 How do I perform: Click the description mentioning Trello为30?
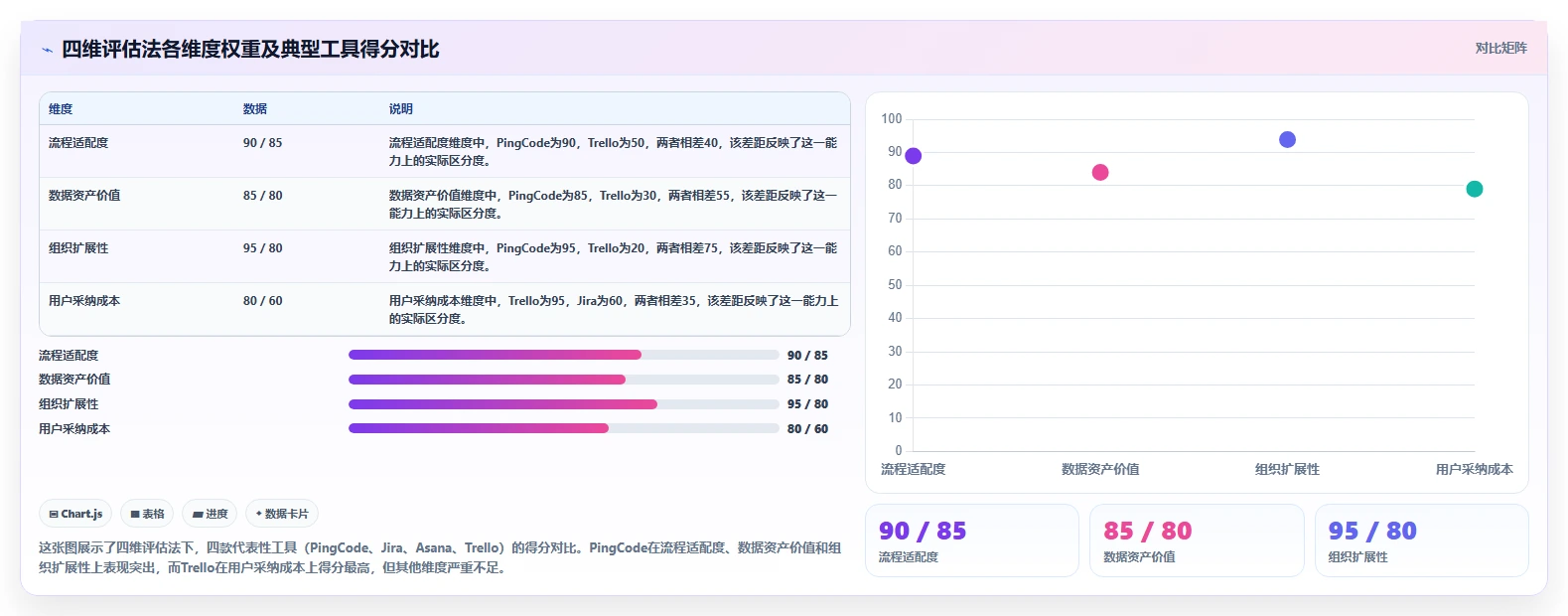pyautogui.click(x=614, y=205)
